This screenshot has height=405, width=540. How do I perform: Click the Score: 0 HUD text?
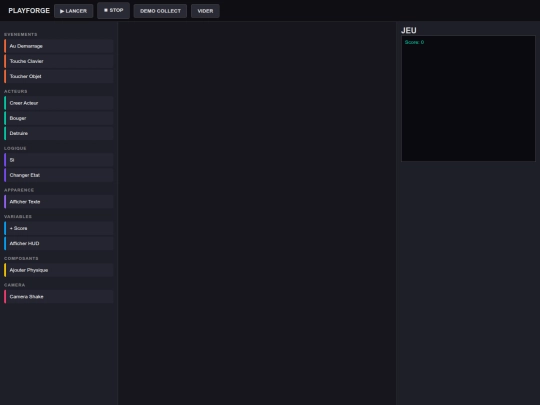414,42
